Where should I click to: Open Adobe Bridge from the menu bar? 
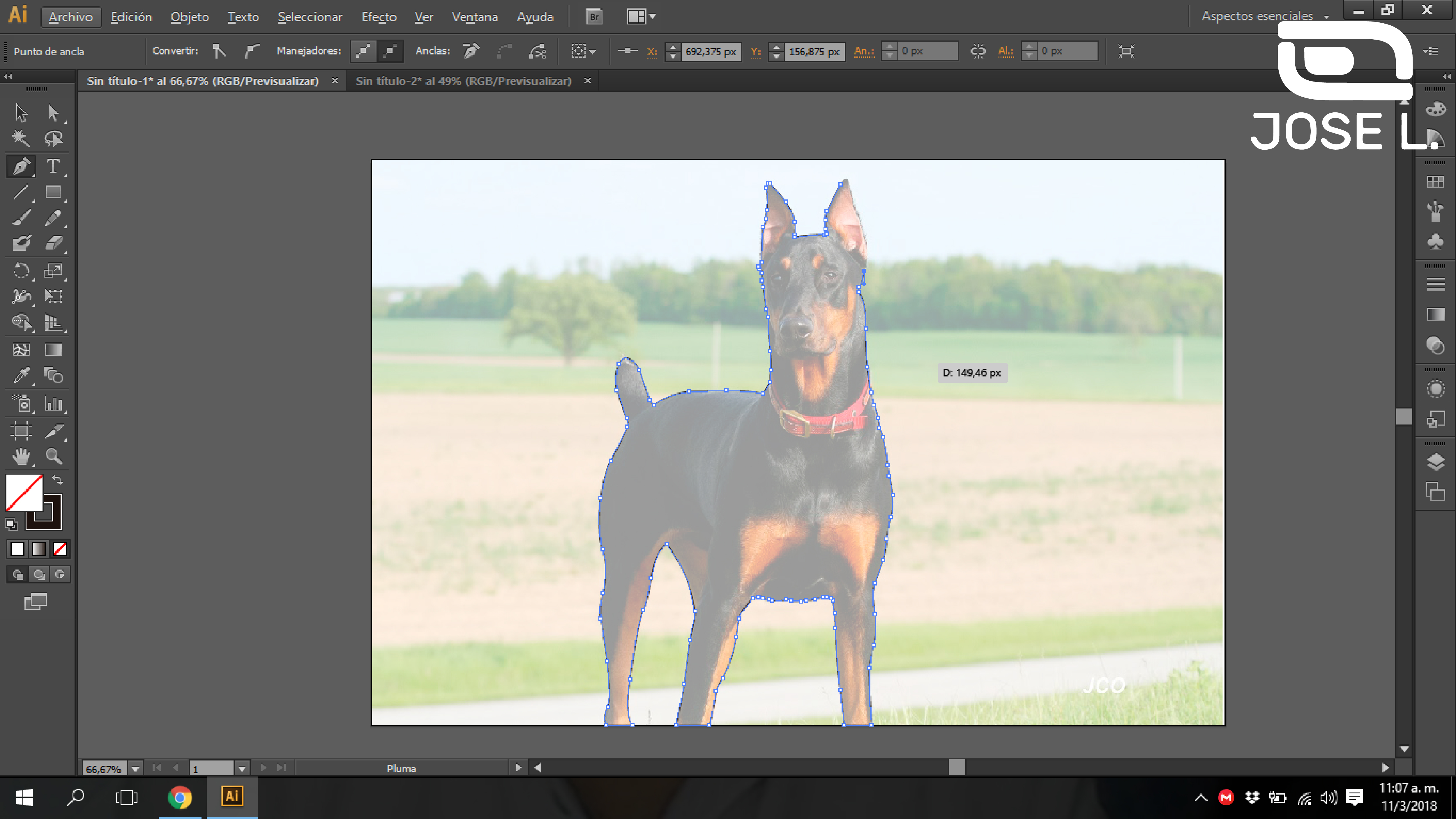[594, 17]
